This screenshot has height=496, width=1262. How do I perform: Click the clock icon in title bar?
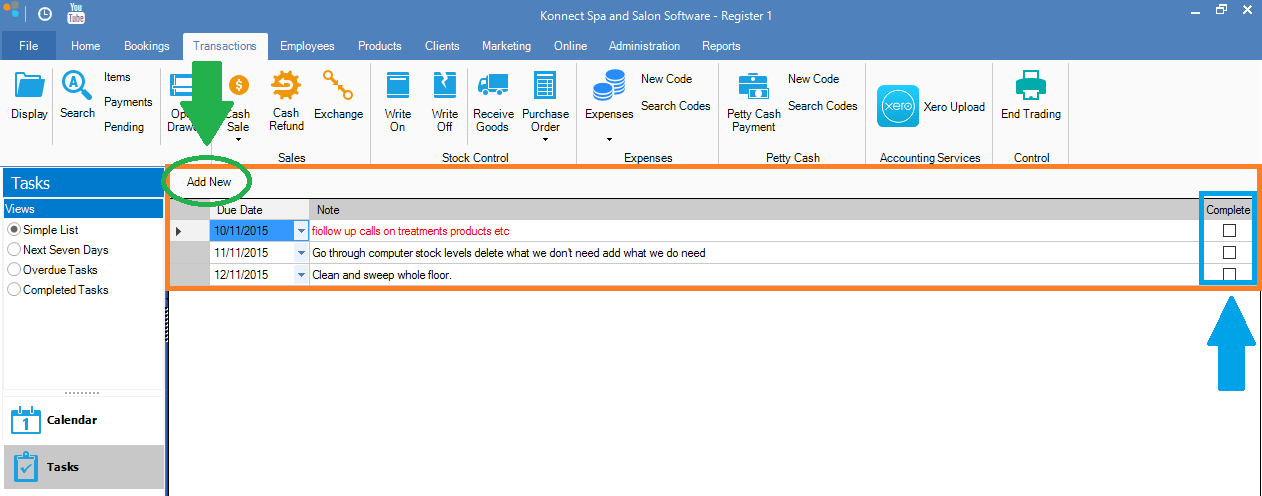[46, 15]
